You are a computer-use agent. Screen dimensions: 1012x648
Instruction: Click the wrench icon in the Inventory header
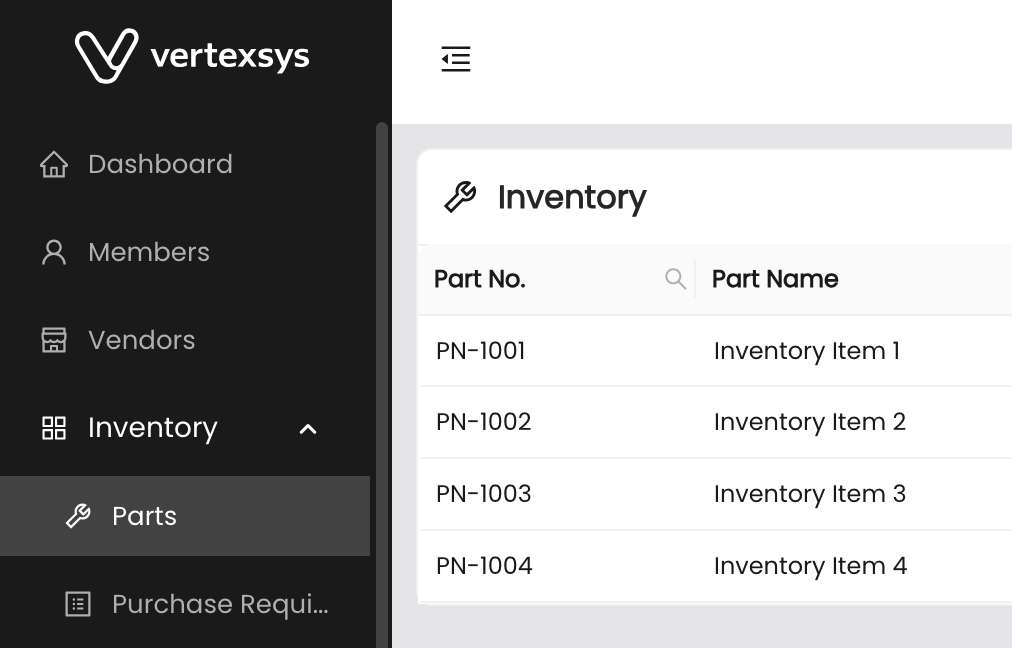458,197
